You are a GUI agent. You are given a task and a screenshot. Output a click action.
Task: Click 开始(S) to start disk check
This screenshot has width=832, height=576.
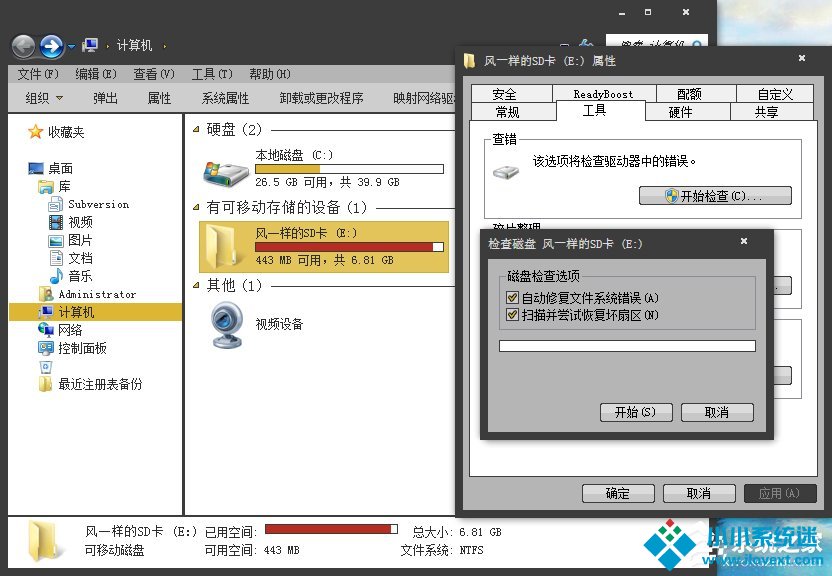tap(636, 412)
